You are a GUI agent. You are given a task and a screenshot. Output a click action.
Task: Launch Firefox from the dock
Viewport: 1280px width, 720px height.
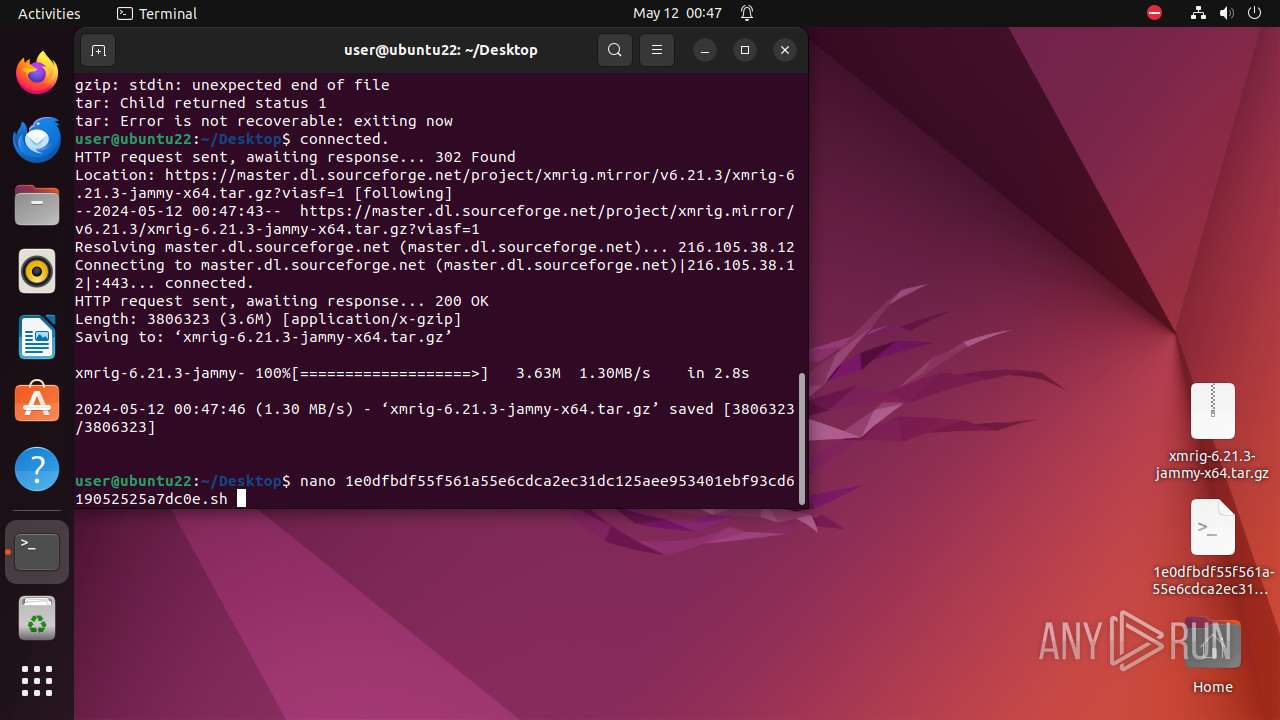click(x=37, y=73)
